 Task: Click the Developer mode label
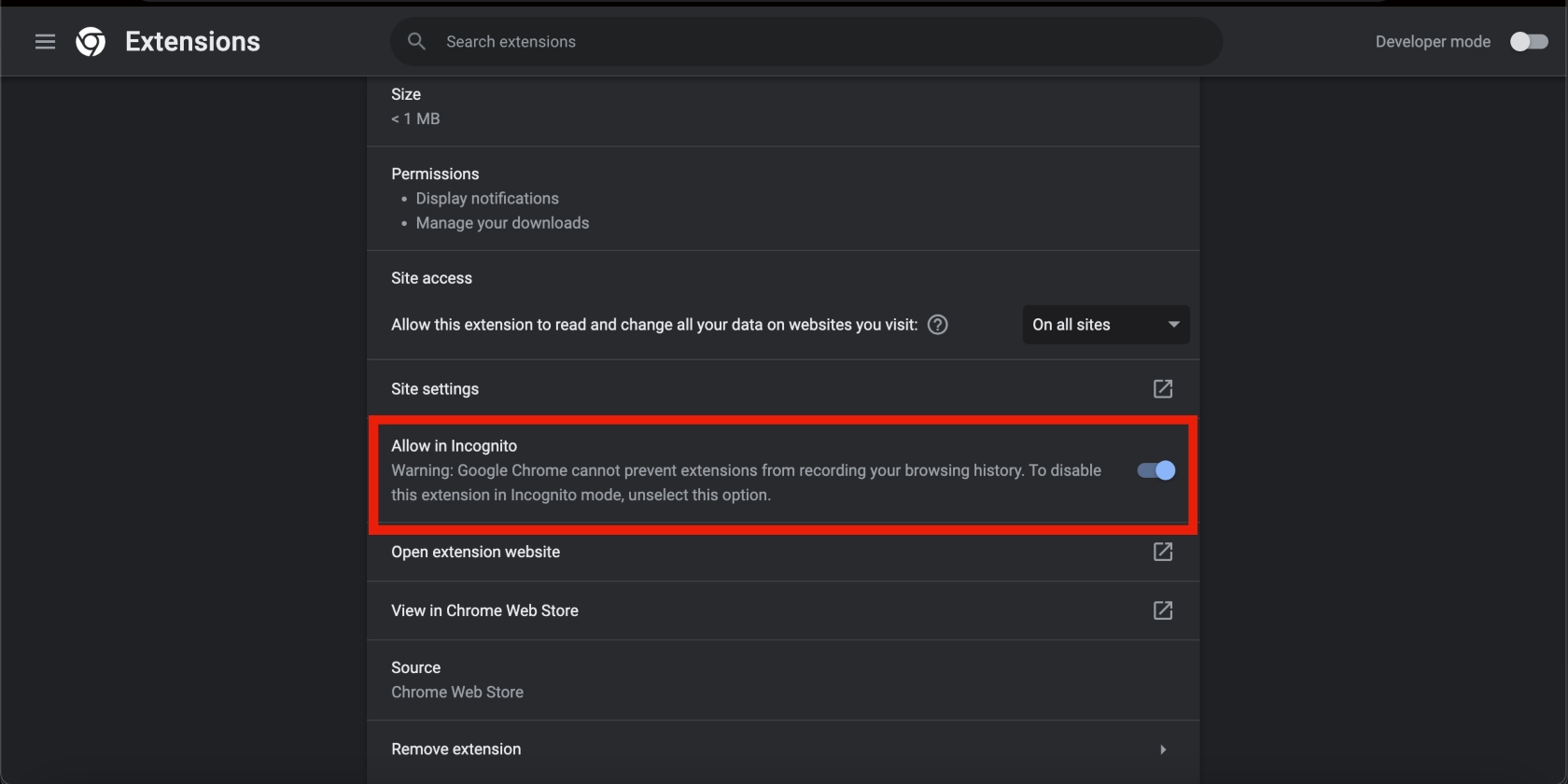[x=1433, y=42]
